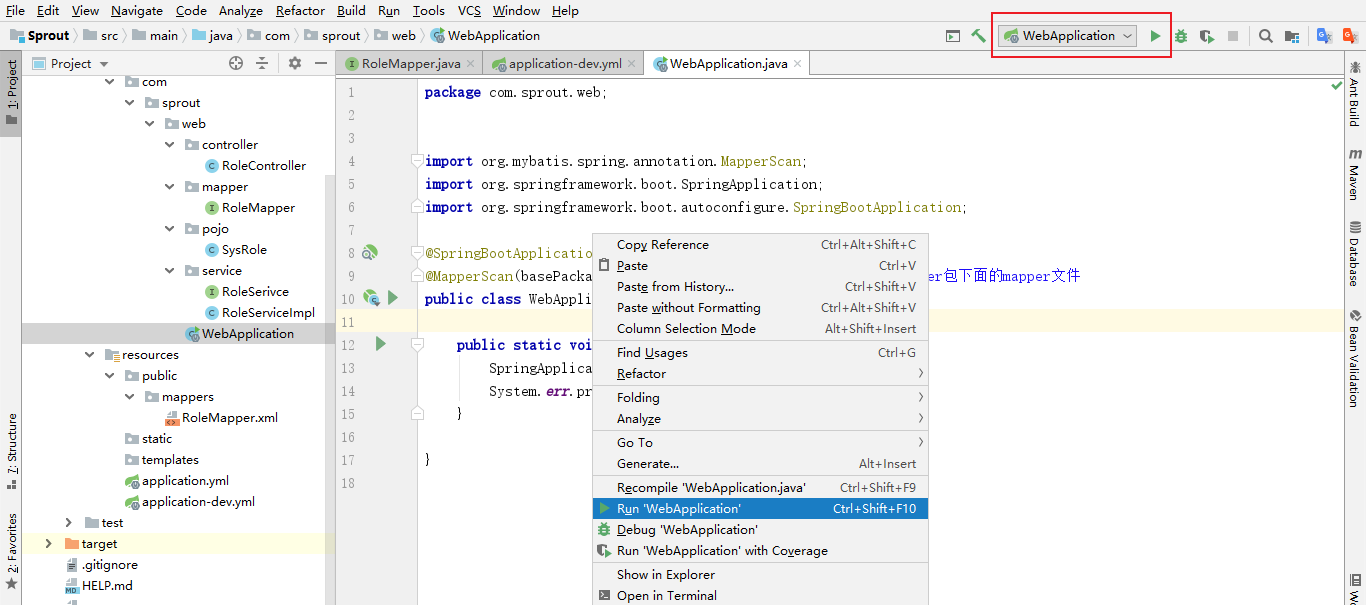
Task: Click the run gutter arrow beside main method
Action: point(380,344)
